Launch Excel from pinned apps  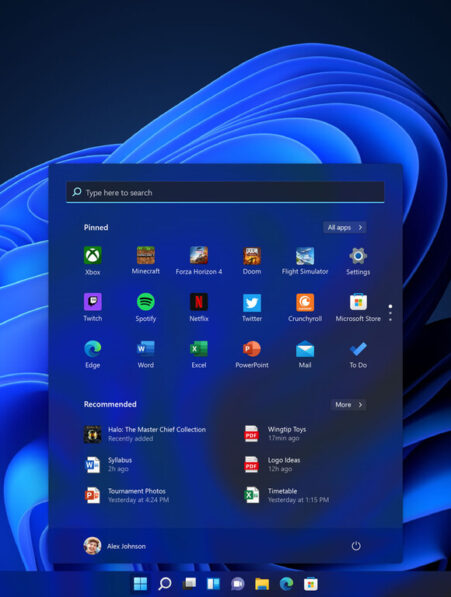[199, 354]
